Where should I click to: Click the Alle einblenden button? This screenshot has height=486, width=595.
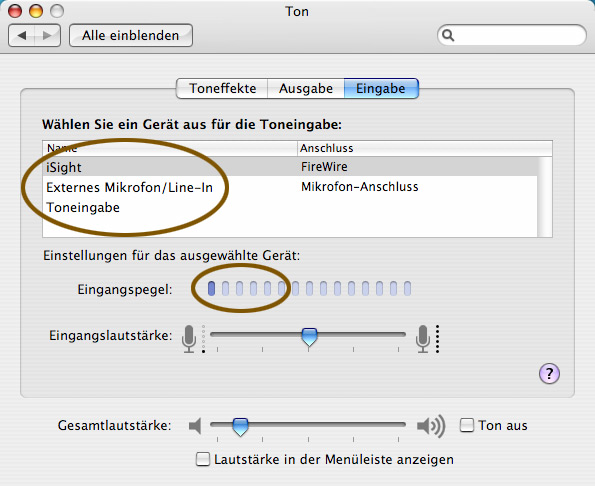tap(131, 36)
